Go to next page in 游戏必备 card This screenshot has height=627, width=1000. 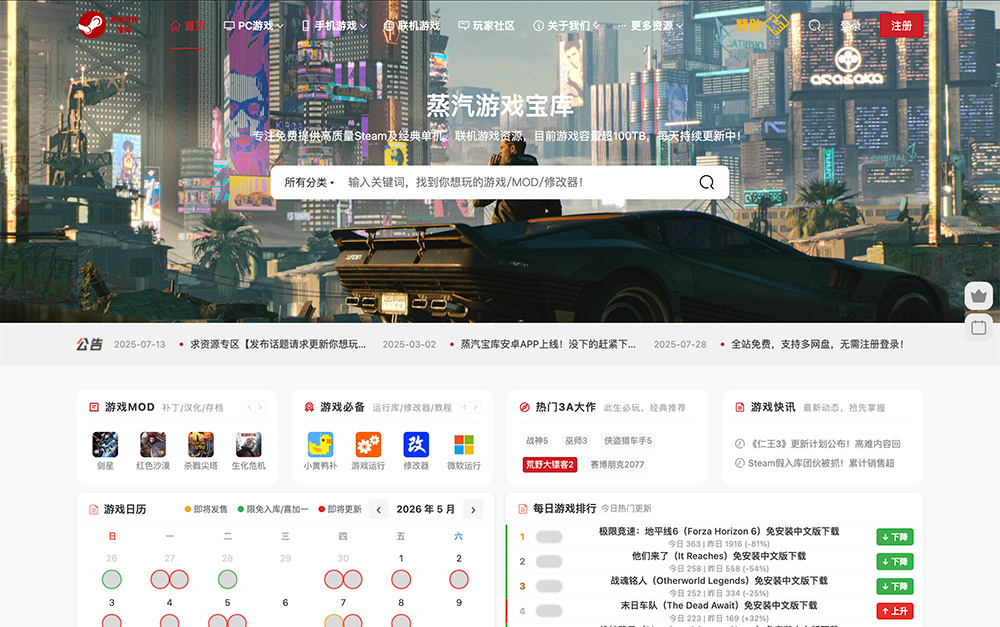pyautogui.click(x=476, y=407)
